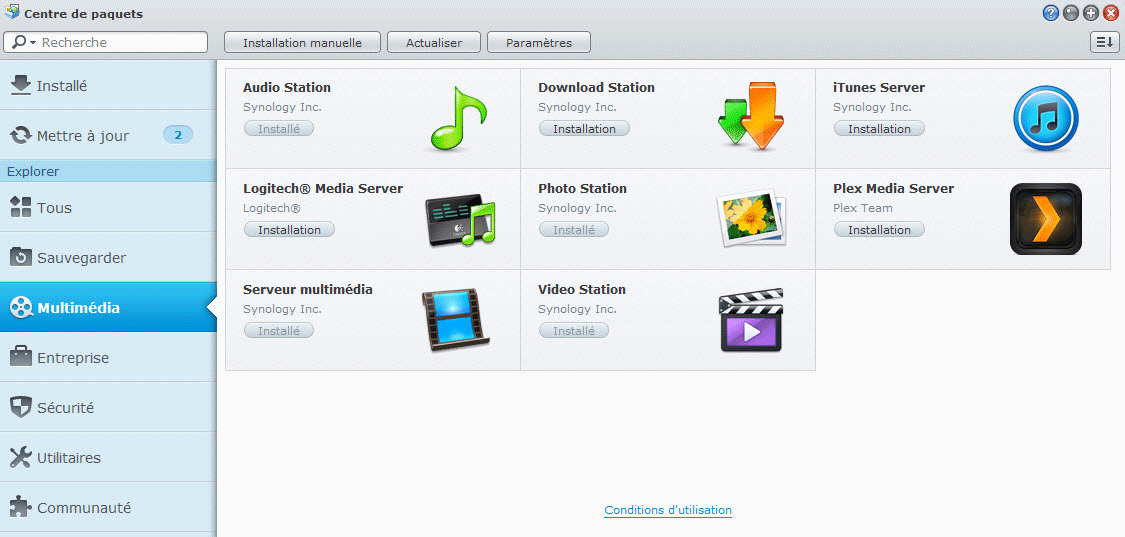Click the Sécurité shield icon

pos(21,407)
